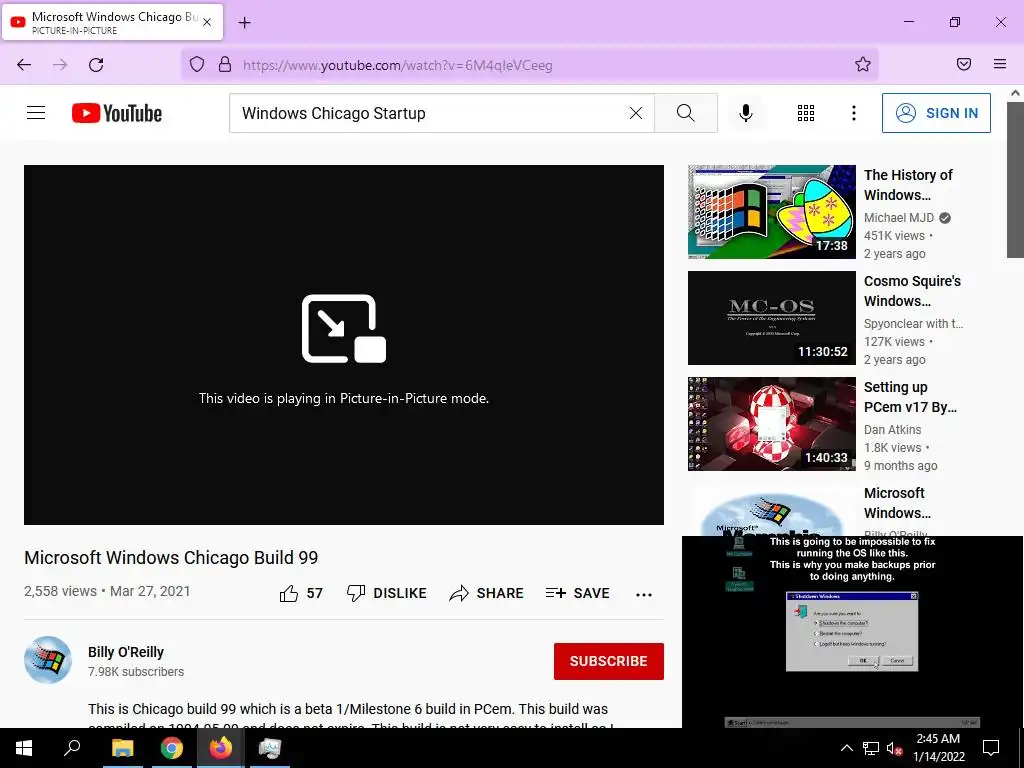Click the browser forward arrow

click(x=60, y=65)
